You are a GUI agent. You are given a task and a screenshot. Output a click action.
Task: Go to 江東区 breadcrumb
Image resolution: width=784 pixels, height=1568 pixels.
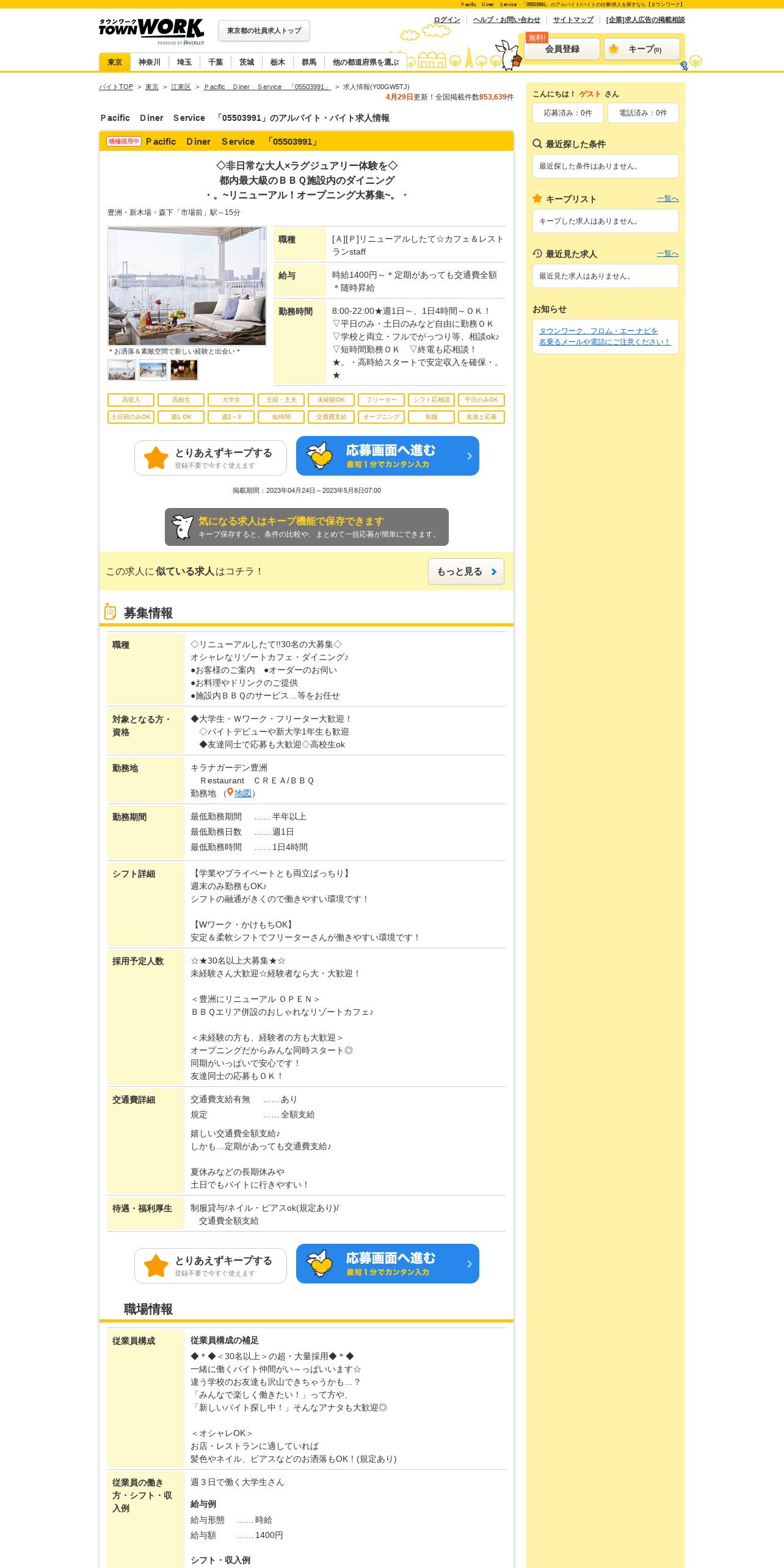181,87
